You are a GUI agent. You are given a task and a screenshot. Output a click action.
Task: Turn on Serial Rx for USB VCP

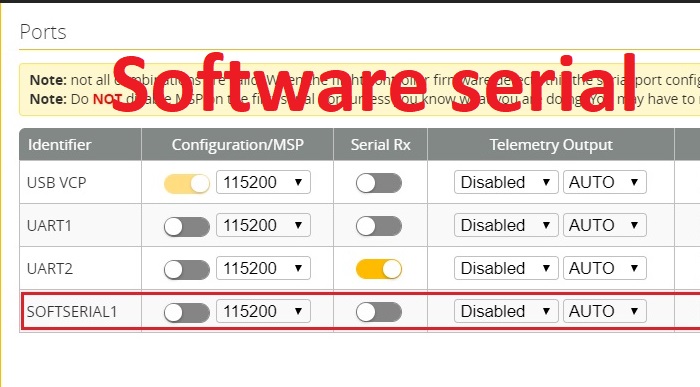[x=379, y=183]
